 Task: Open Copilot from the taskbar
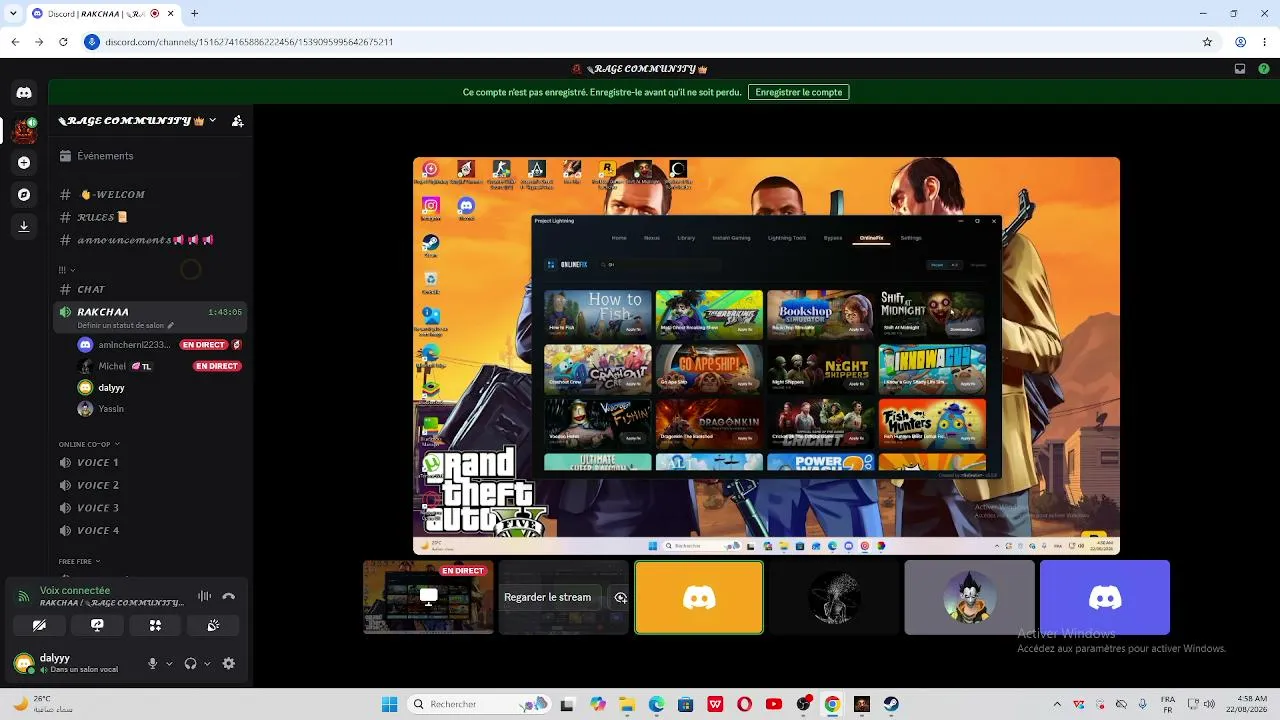pos(598,704)
